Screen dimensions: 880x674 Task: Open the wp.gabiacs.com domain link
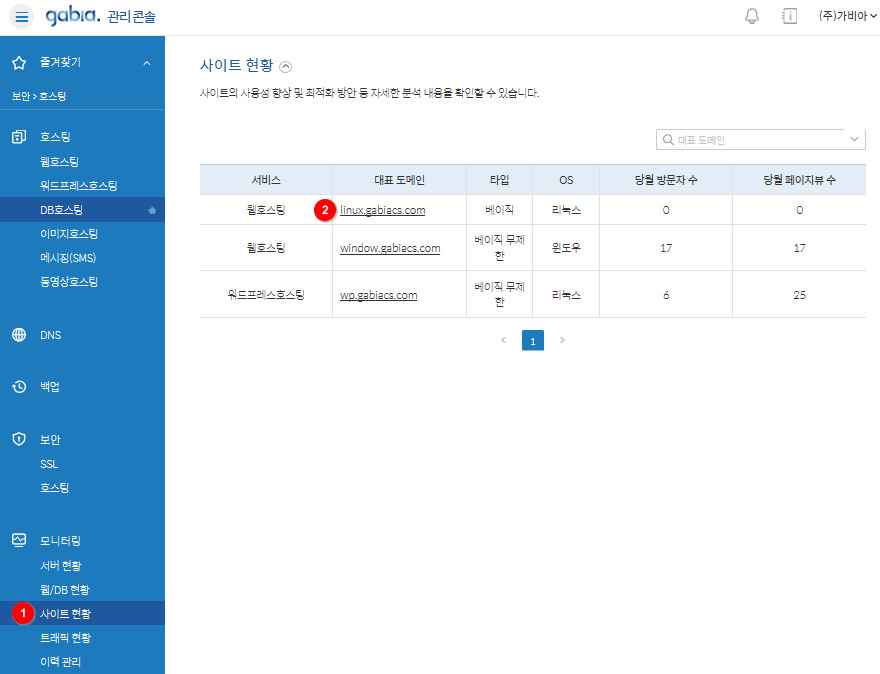click(x=379, y=295)
